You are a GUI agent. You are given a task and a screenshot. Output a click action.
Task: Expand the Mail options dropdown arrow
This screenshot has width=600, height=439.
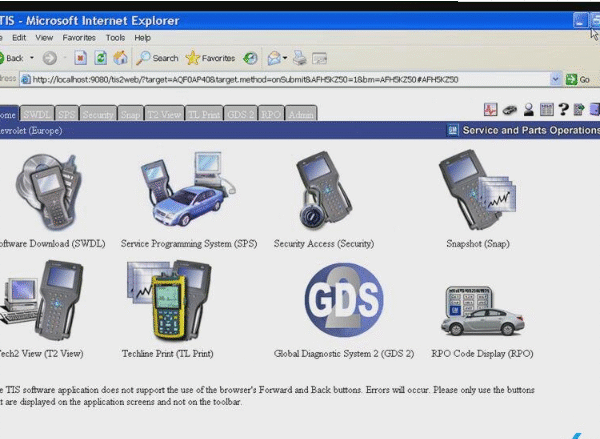[x=285, y=58]
